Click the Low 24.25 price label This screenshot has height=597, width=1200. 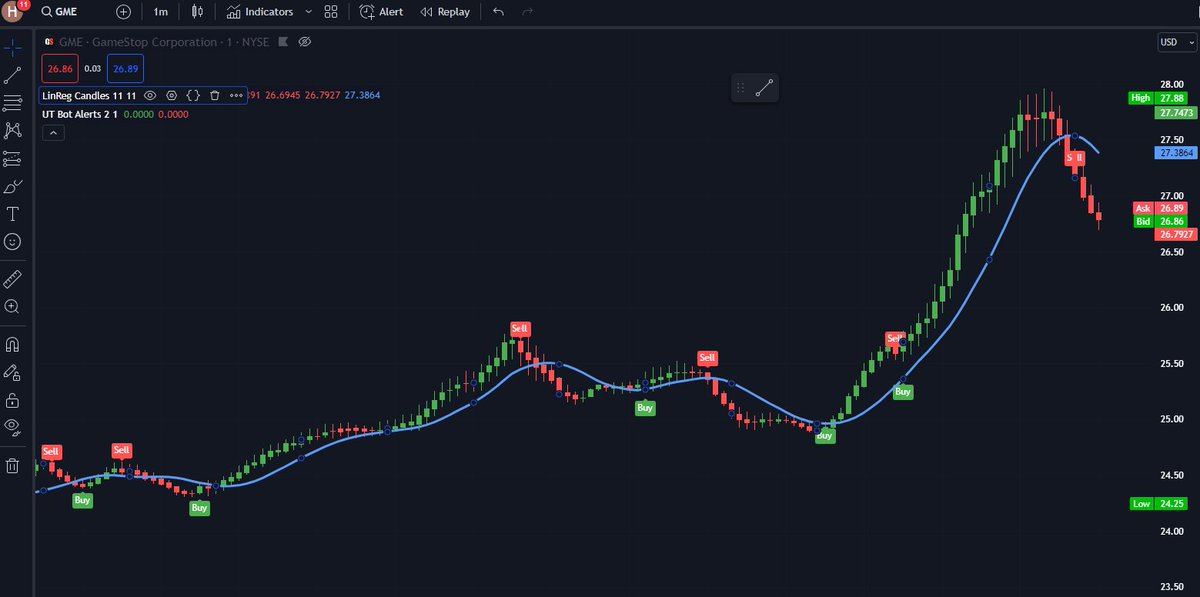click(1158, 504)
